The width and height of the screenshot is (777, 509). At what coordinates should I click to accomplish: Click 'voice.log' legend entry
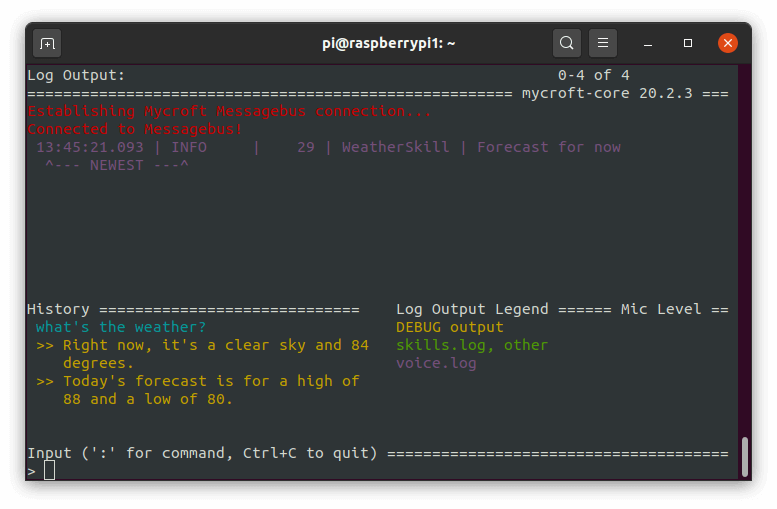(436, 363)
